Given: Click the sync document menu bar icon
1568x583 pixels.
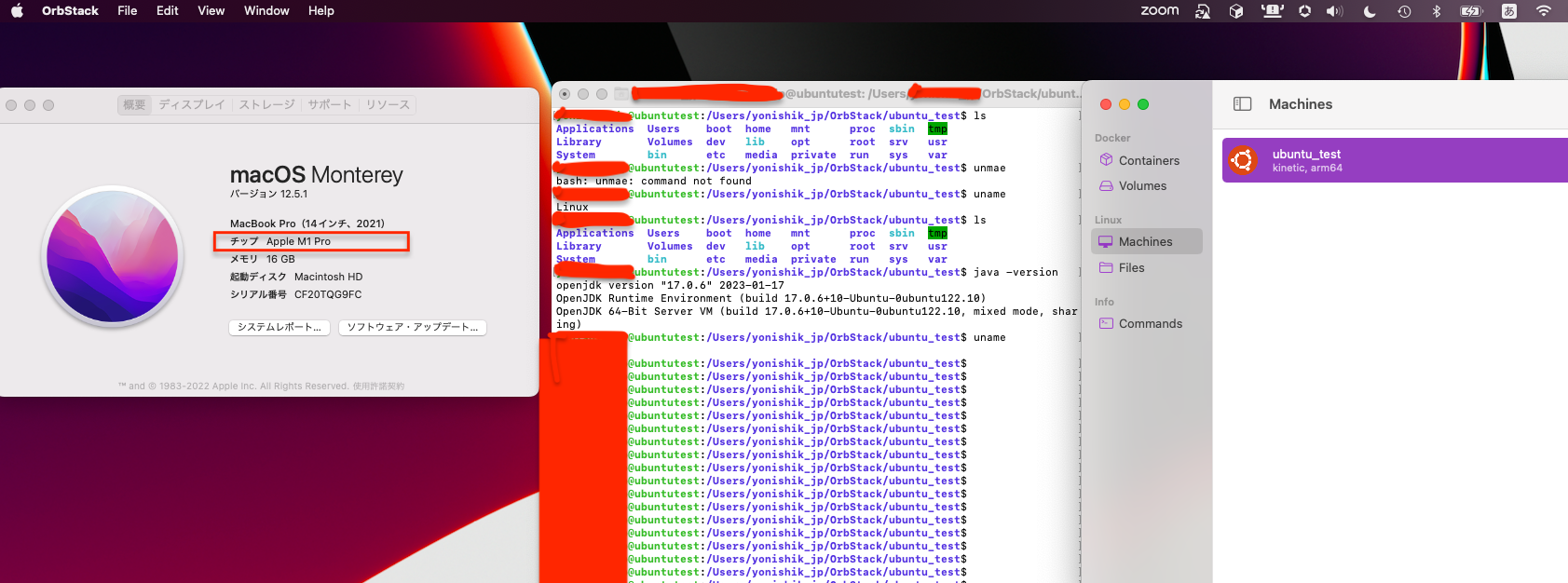Looking at the screenshot, I should [x=1203, y=11].
